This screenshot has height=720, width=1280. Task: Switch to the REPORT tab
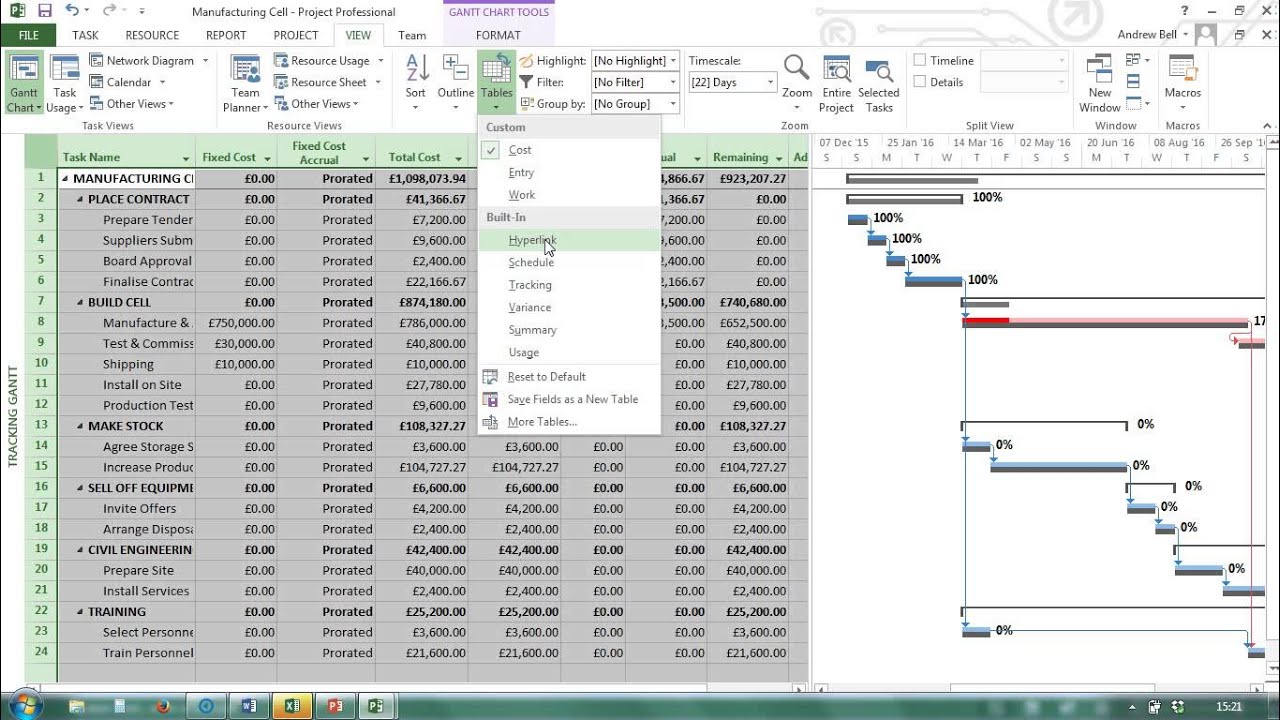(x=226, y=35)
